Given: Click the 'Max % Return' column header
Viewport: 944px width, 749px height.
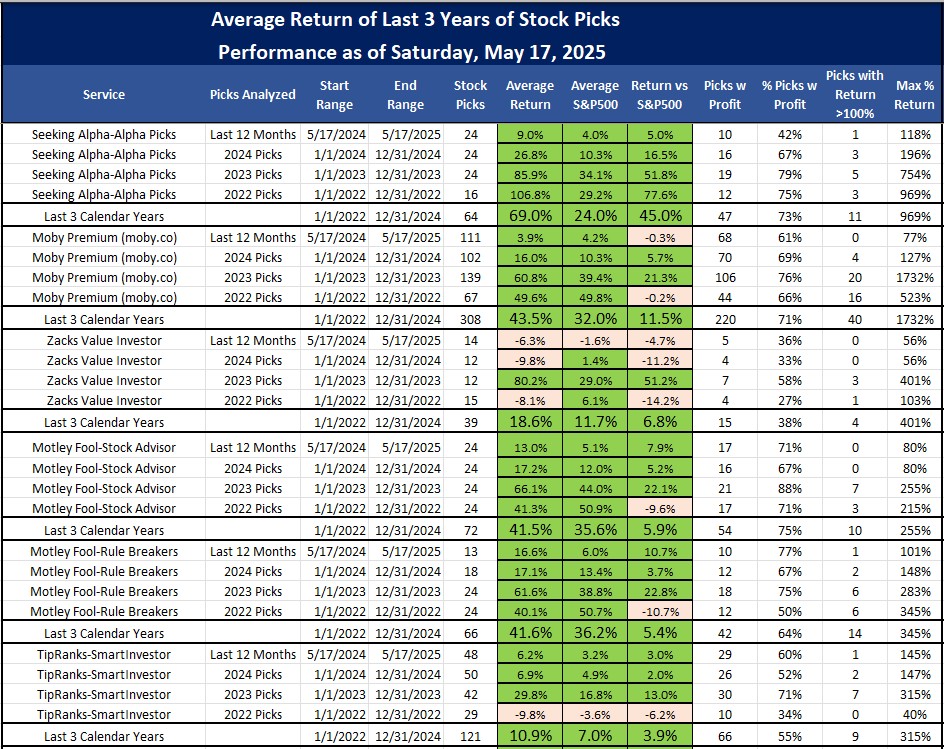Looking at the screenshot, I should 914,95.
